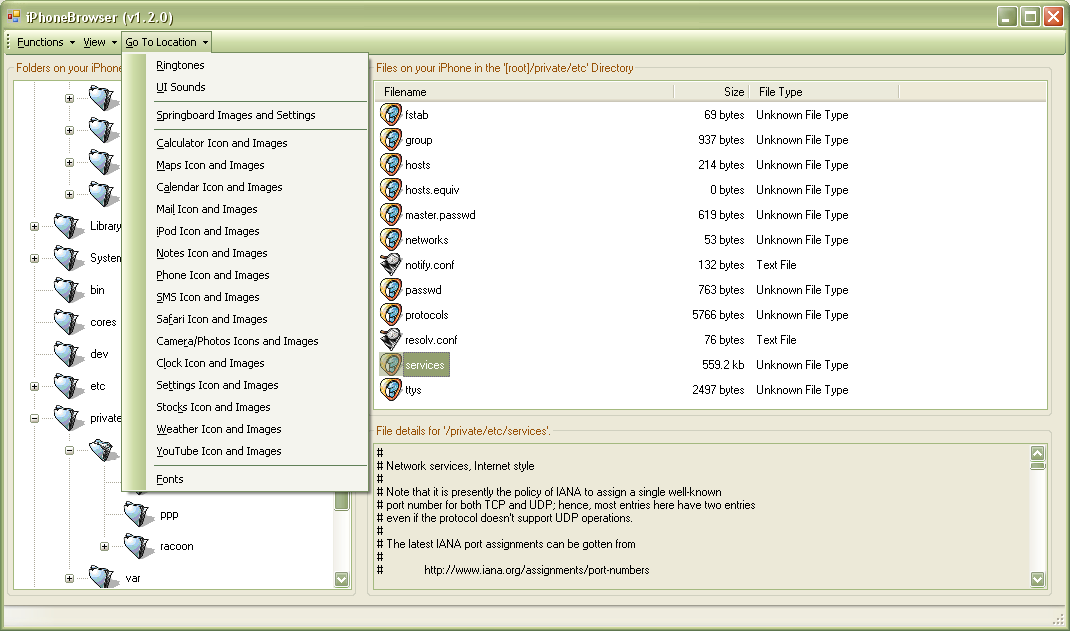This screenshot has width=1070, height=631.
Task: Click the hosts.equiv file icon
Action: pyautogui.click(x=391, y=190)
